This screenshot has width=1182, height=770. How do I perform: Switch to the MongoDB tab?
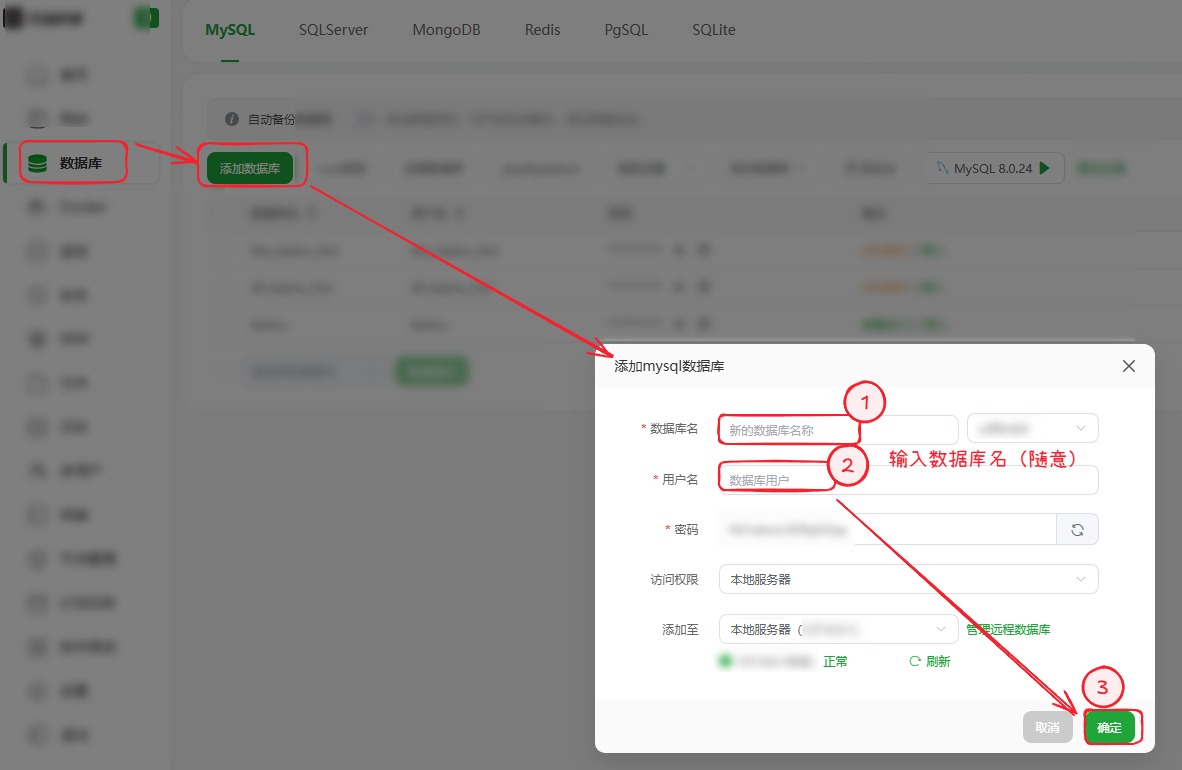pyautogui.click(x=446, y=30)
